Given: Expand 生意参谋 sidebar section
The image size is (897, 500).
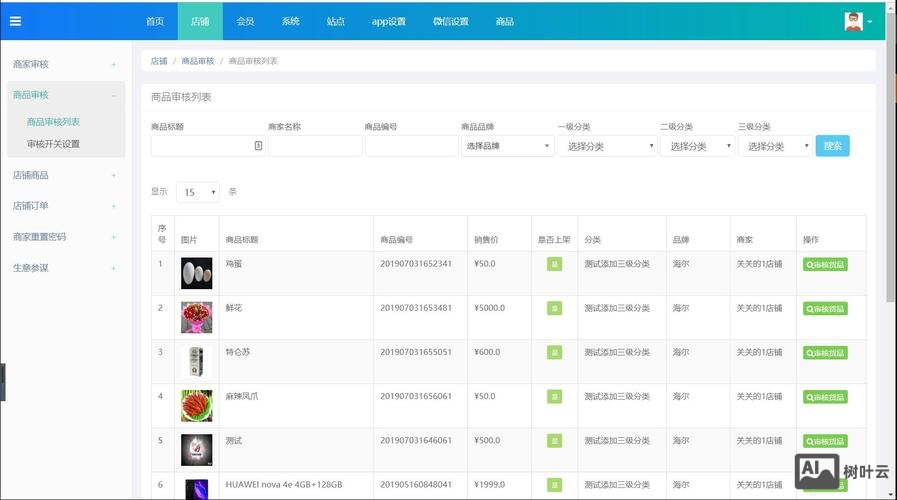Looking at the screenshot, I should [65, 268].
